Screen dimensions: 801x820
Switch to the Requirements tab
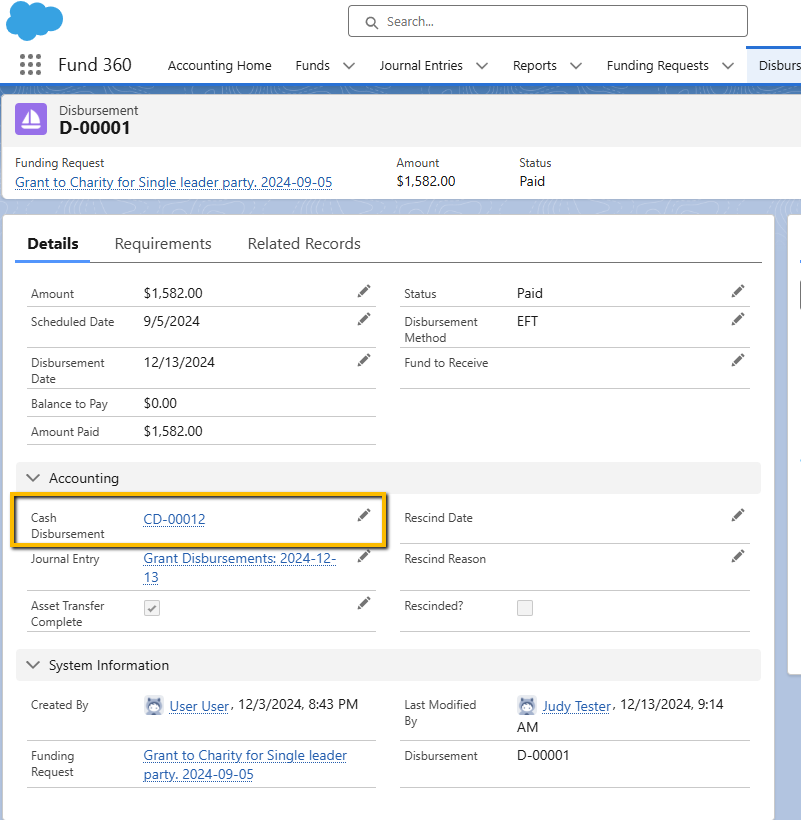[x=163, y=244]
